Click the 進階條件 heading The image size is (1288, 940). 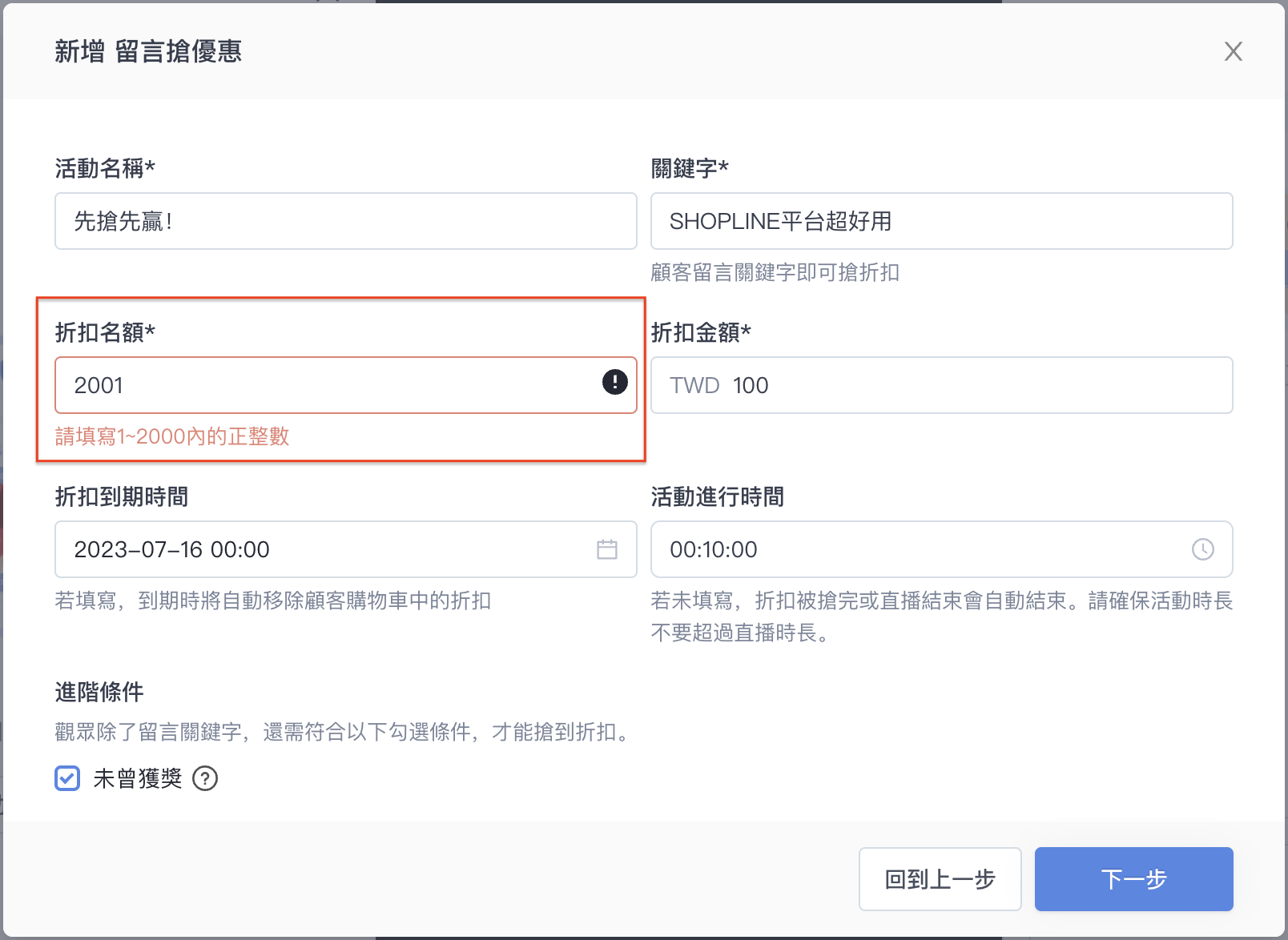pos(99,692)
